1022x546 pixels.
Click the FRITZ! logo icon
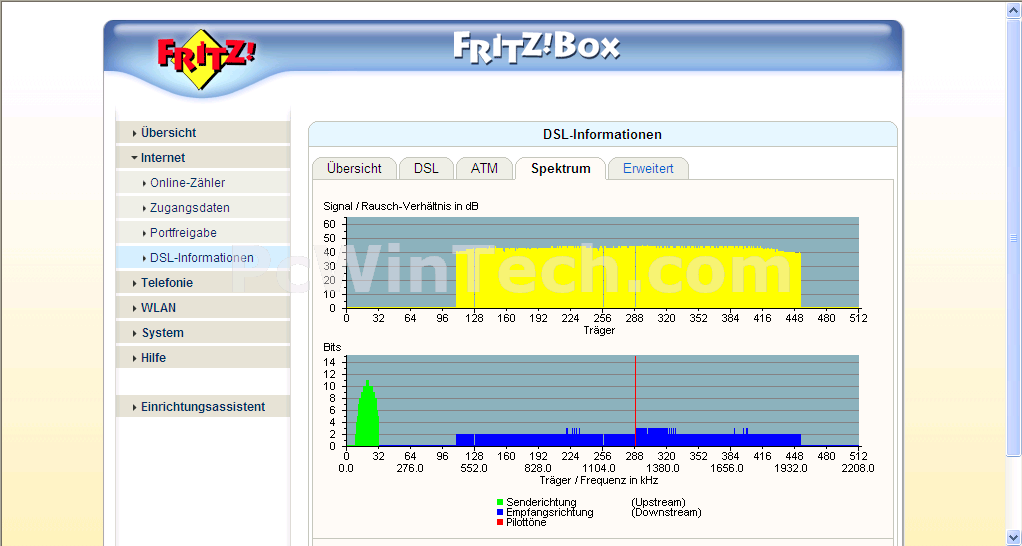coord(206,59)
